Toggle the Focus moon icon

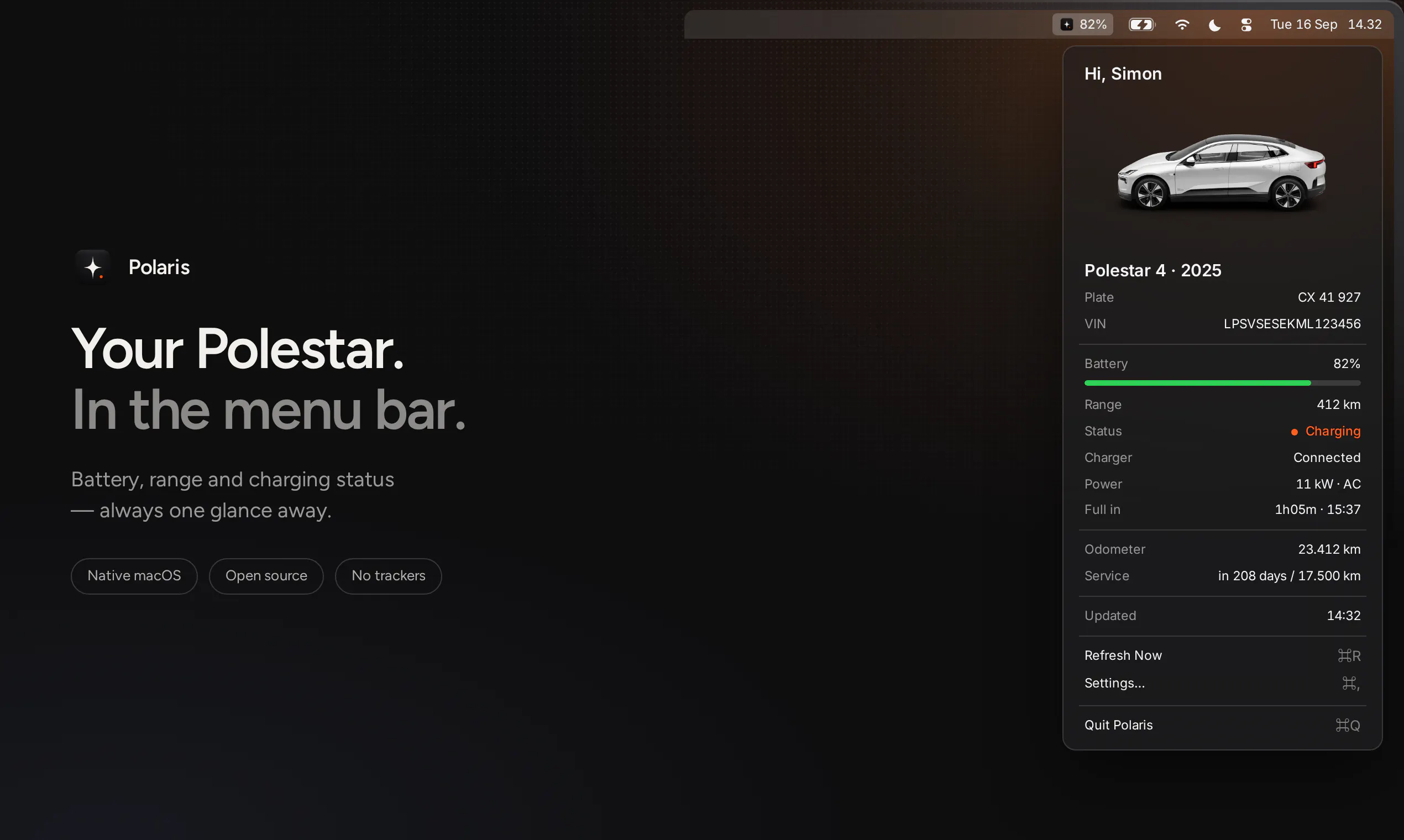1214,24
